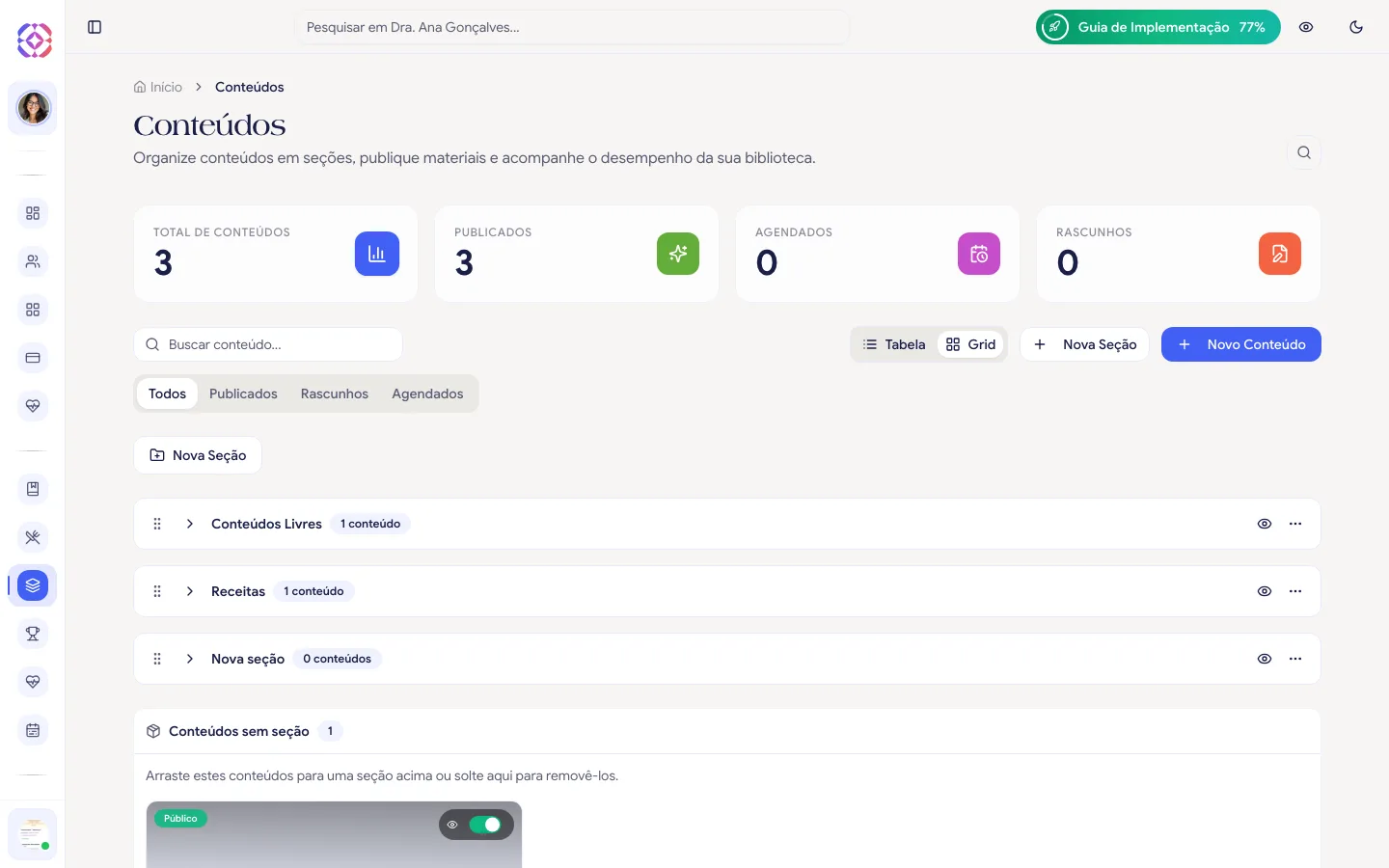
Task: Open the trophy sidebar icon
Action: click(x=33, y=634)
